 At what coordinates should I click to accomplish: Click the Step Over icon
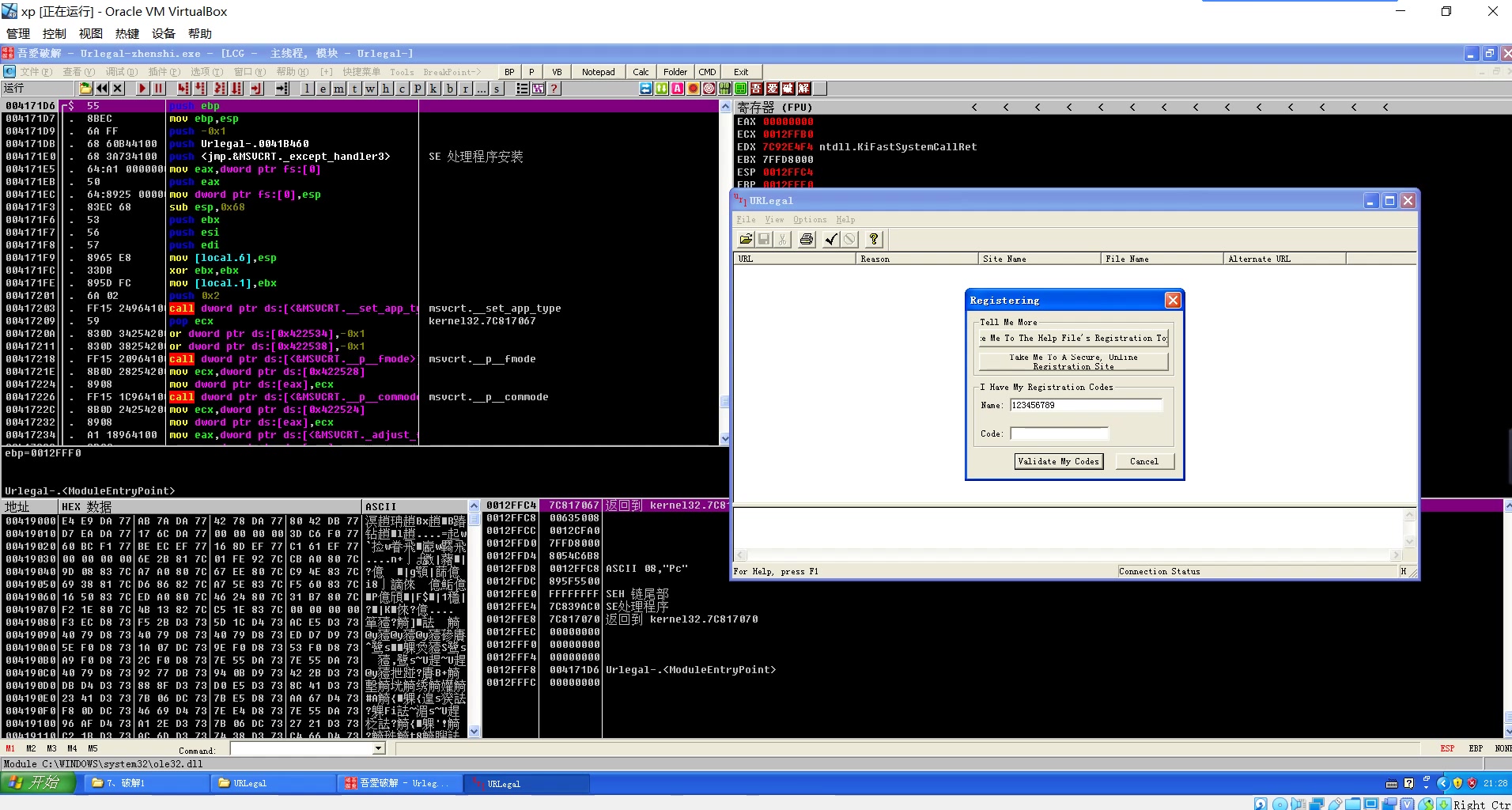coord(201,89)
